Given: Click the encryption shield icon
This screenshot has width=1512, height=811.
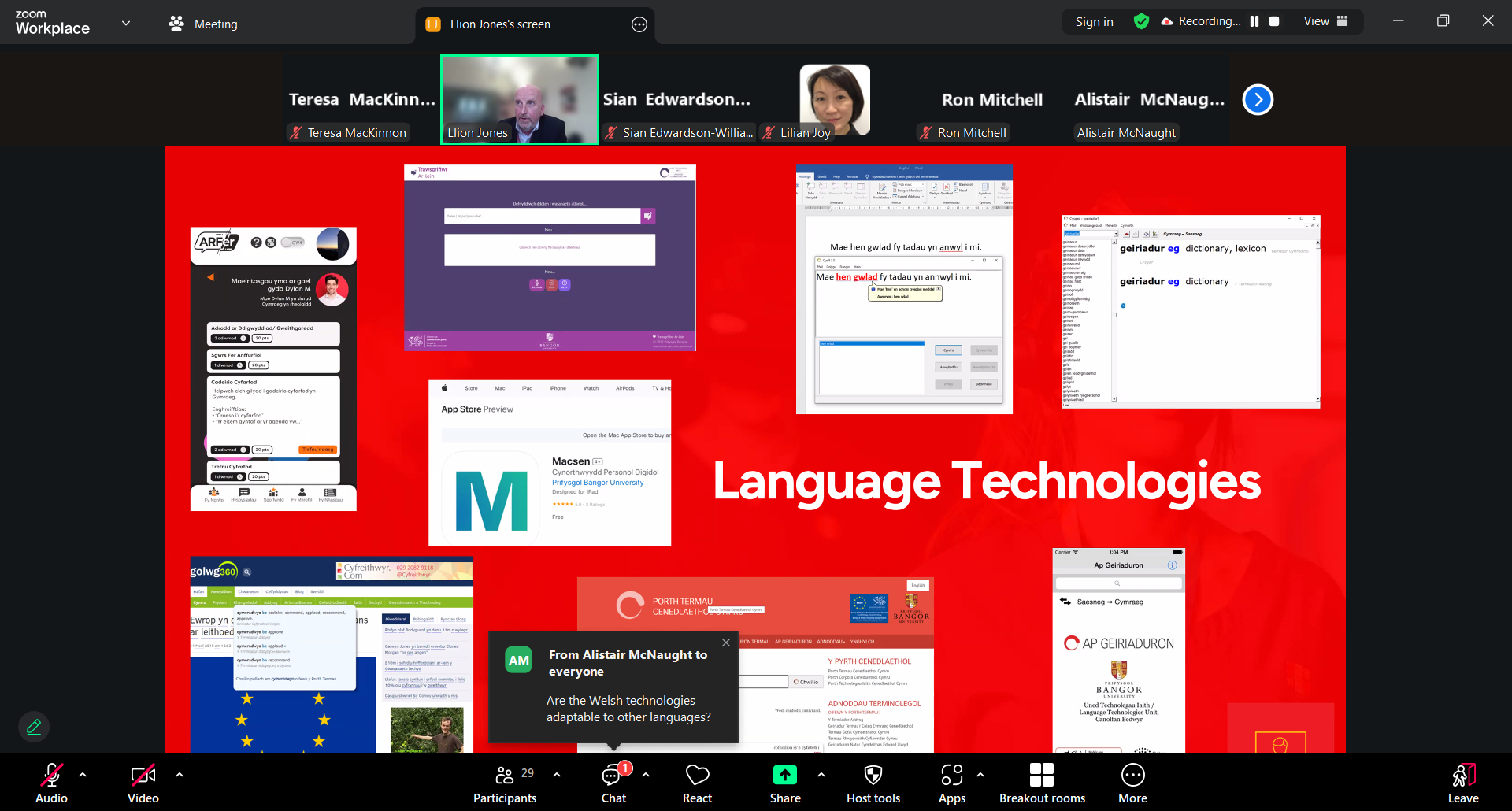Looking at the screenshot, I should point(1141,21).
